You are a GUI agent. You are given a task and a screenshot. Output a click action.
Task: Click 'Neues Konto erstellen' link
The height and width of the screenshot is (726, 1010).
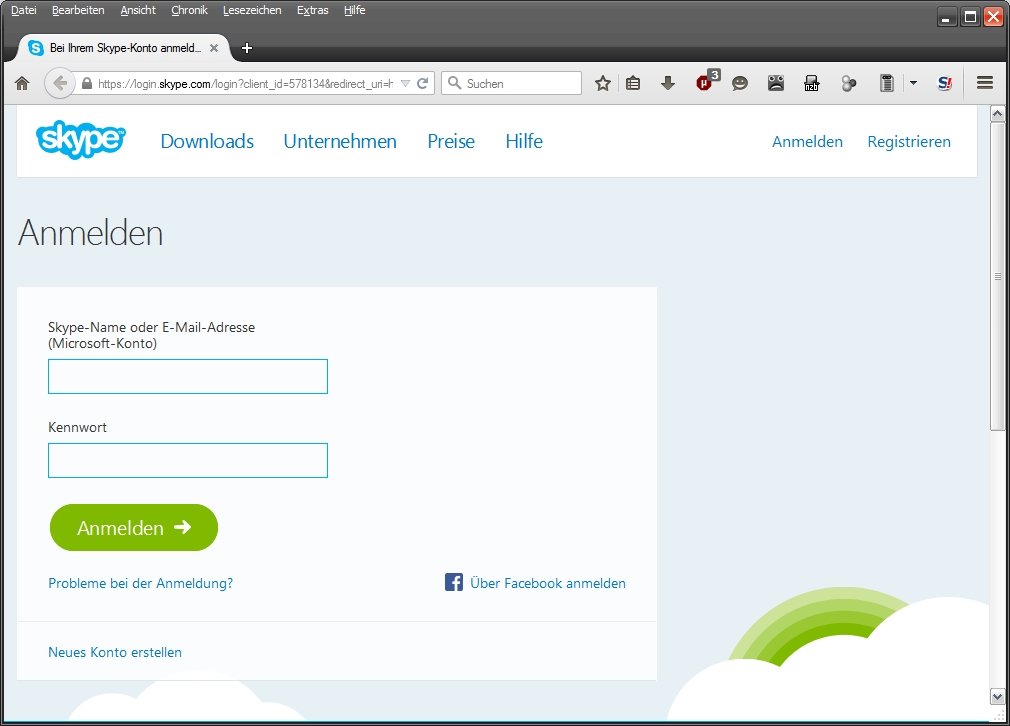[x=115, y=652]
